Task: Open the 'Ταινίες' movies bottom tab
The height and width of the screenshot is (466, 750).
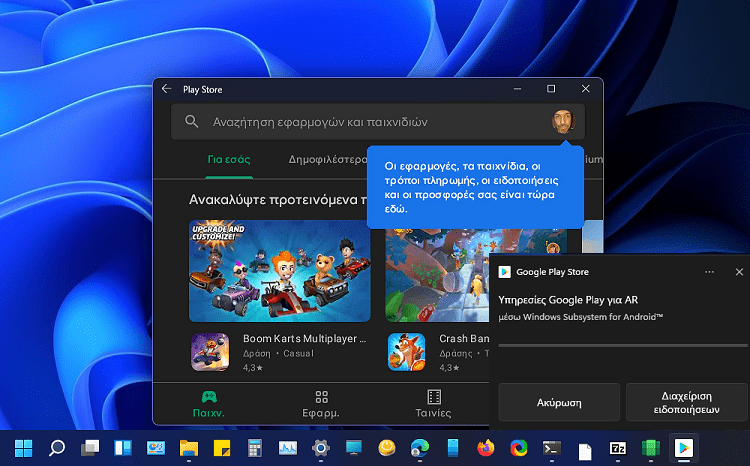Action: click(x=433, y=404)
